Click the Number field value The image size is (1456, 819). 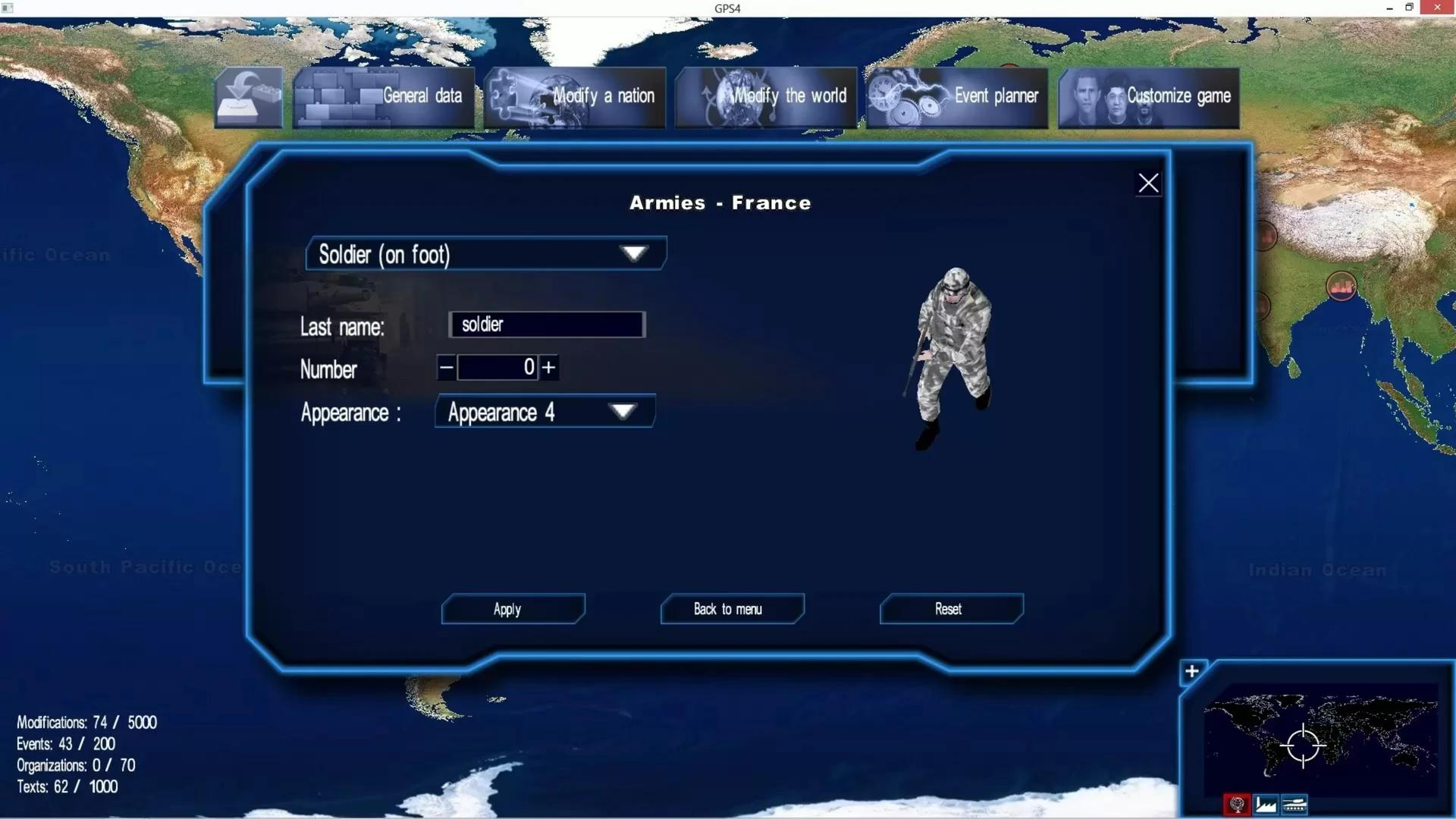pos(497,367)
